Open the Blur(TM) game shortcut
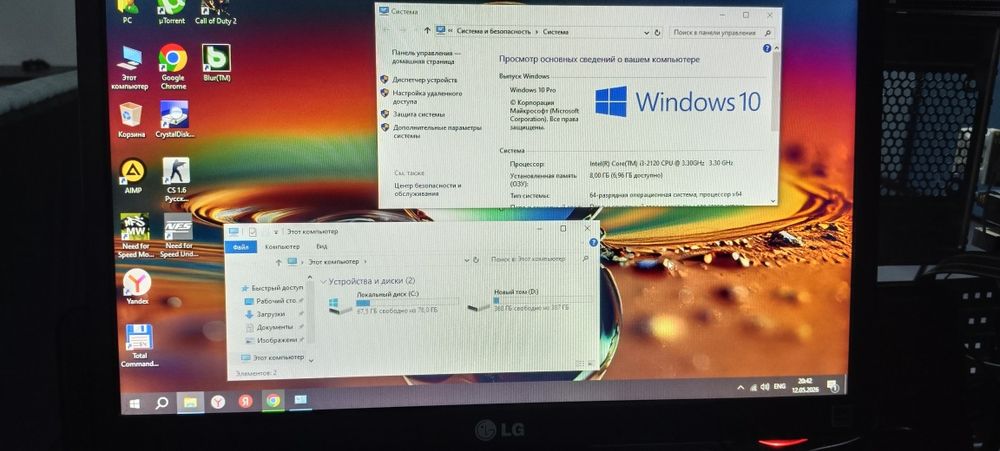Image resolution: width=1000 pixels, height=451 pixels. 216,63
